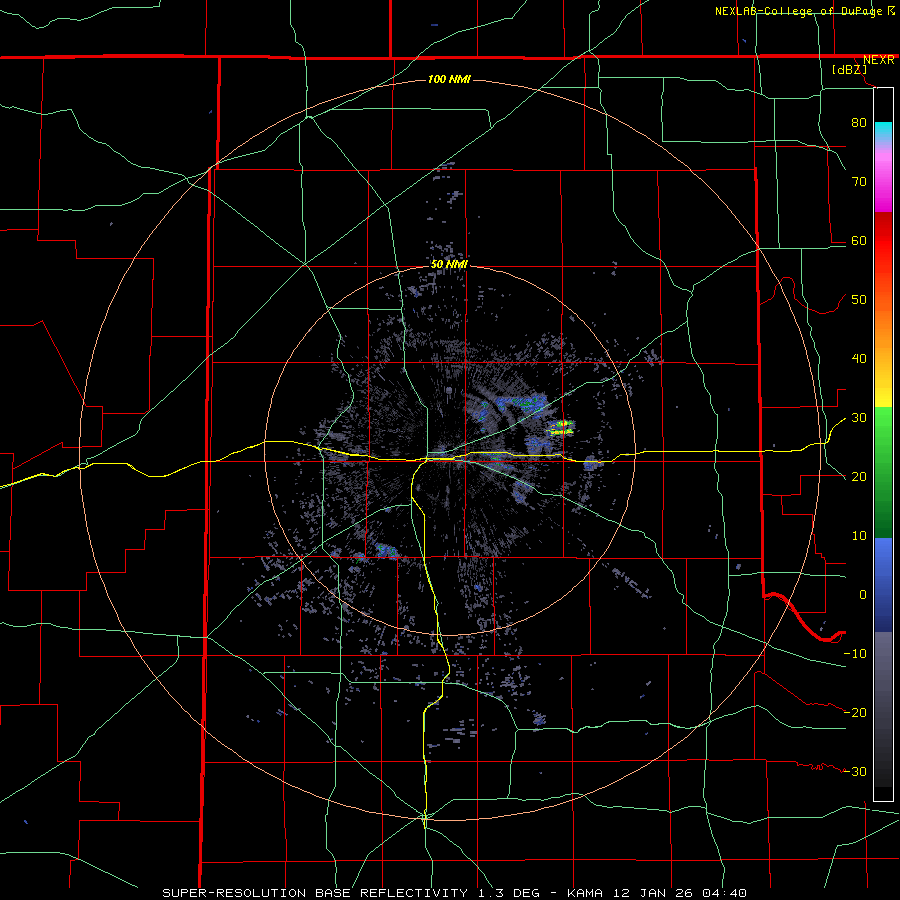Click the 10 dBZ scale value
The width and height of the screenshot is (900, 900).
tap(859, 536)
